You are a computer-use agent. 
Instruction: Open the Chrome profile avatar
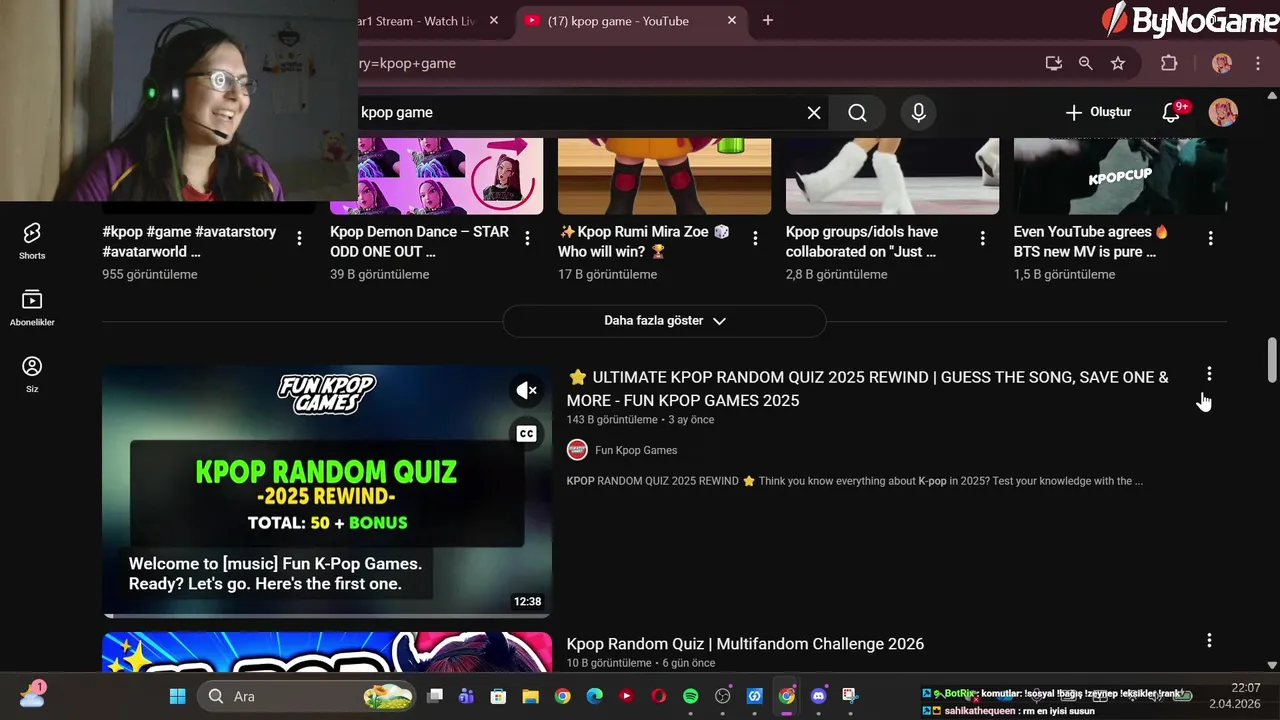pyautogui.click(x=1222, y=63)
